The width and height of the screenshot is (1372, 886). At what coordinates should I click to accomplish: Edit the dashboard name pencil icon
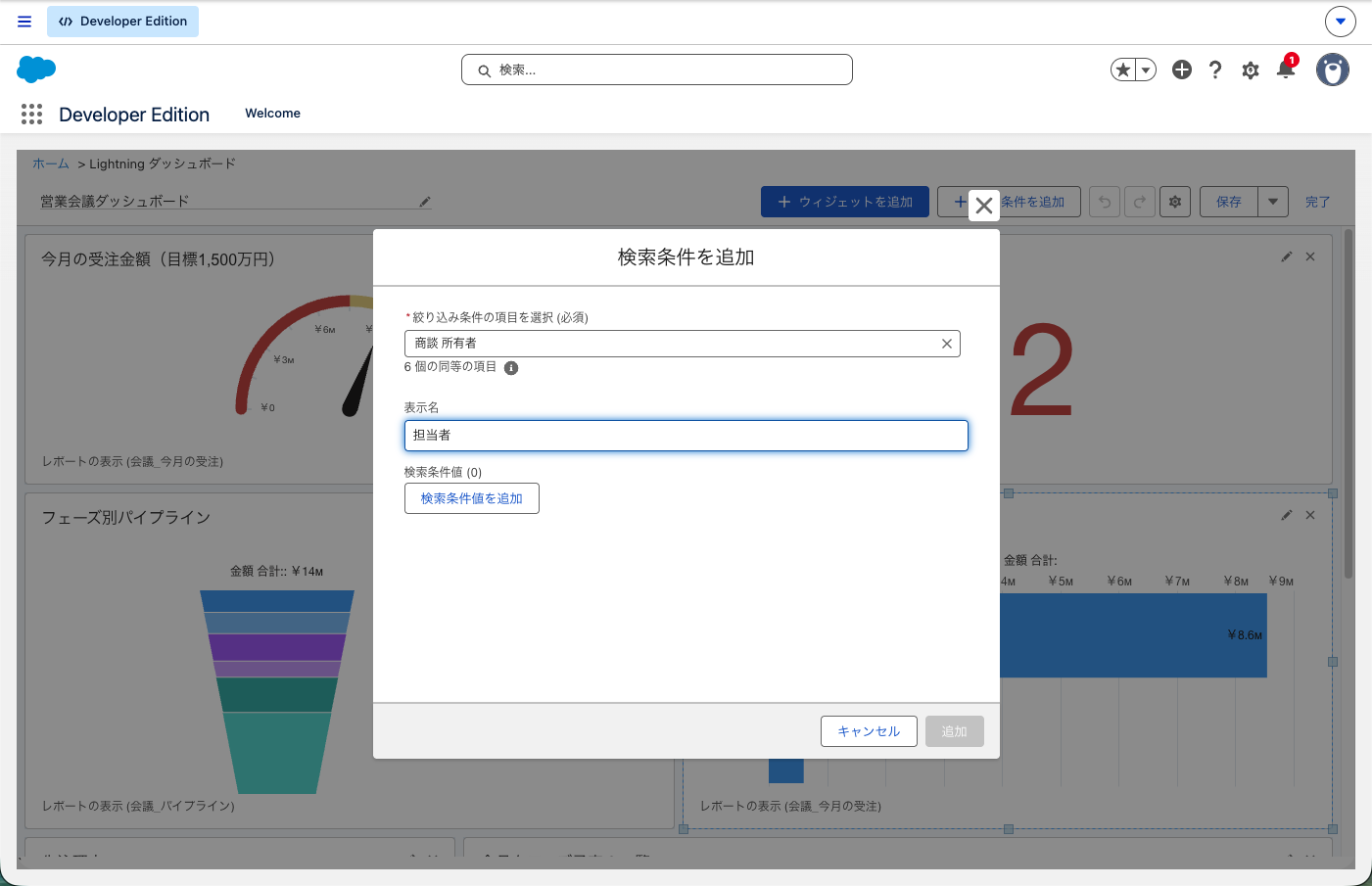tap(425, 202)
